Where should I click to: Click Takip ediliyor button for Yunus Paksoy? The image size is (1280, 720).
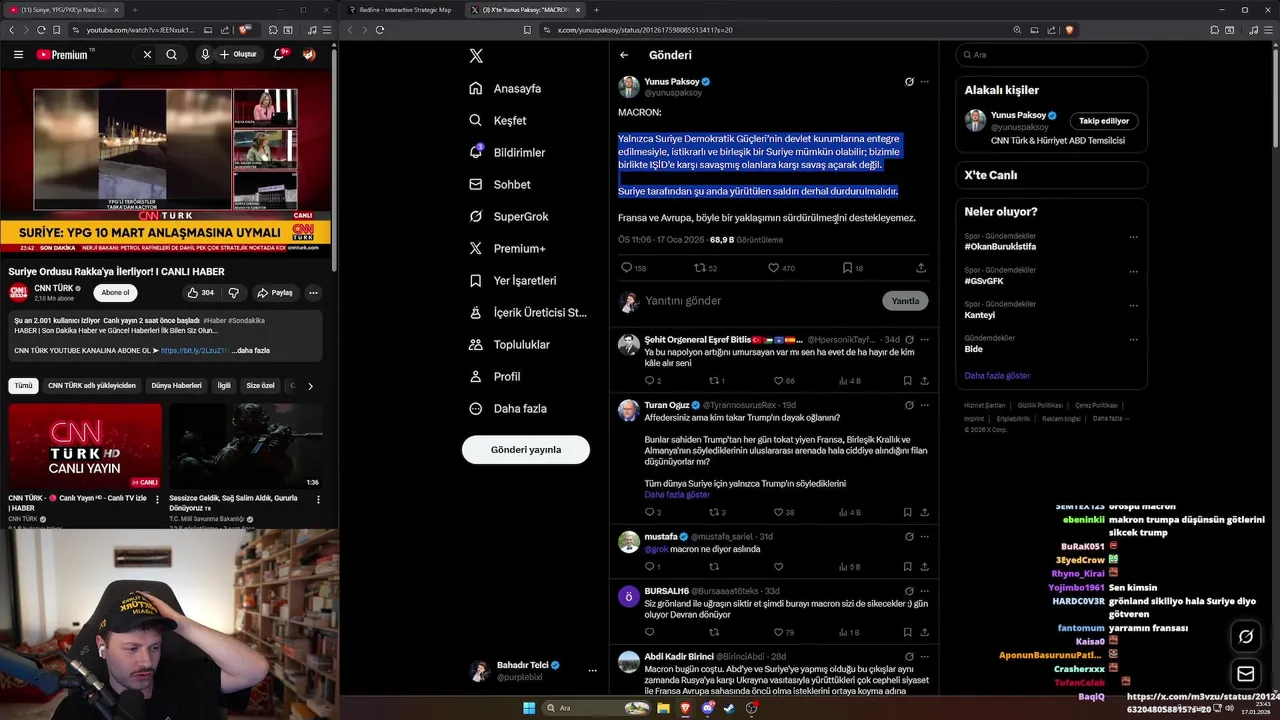tap(1104, 121)
